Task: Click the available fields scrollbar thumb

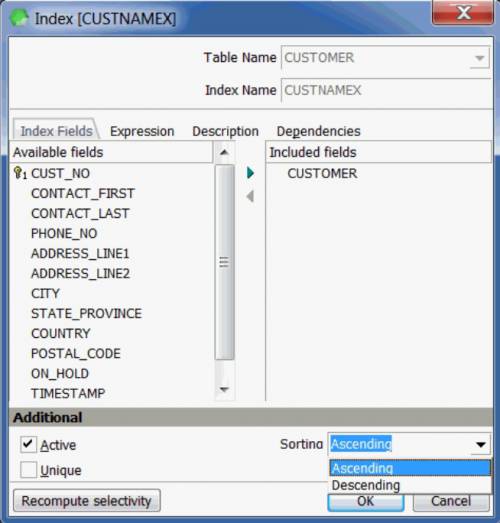Action: pos(224,262)
